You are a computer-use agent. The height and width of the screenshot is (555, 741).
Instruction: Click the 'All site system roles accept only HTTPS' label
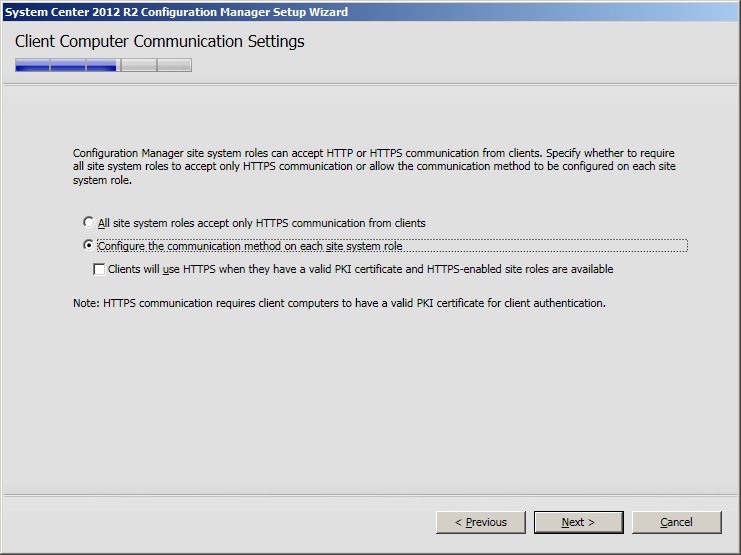[262, 223]
